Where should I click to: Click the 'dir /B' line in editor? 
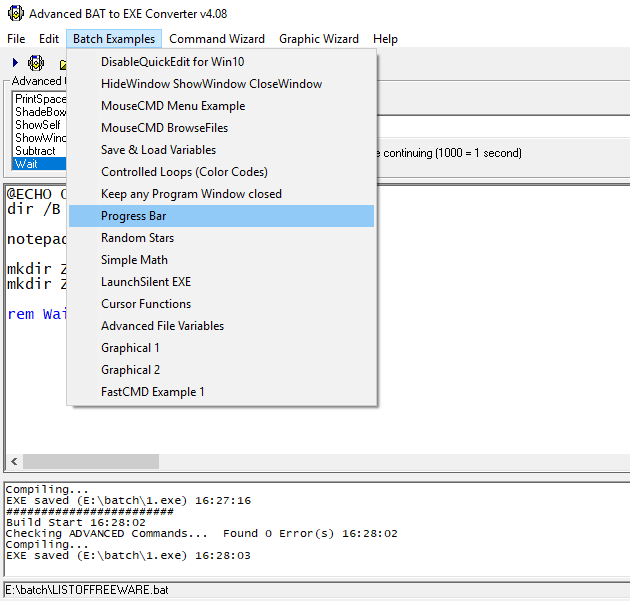click(34, 209)
